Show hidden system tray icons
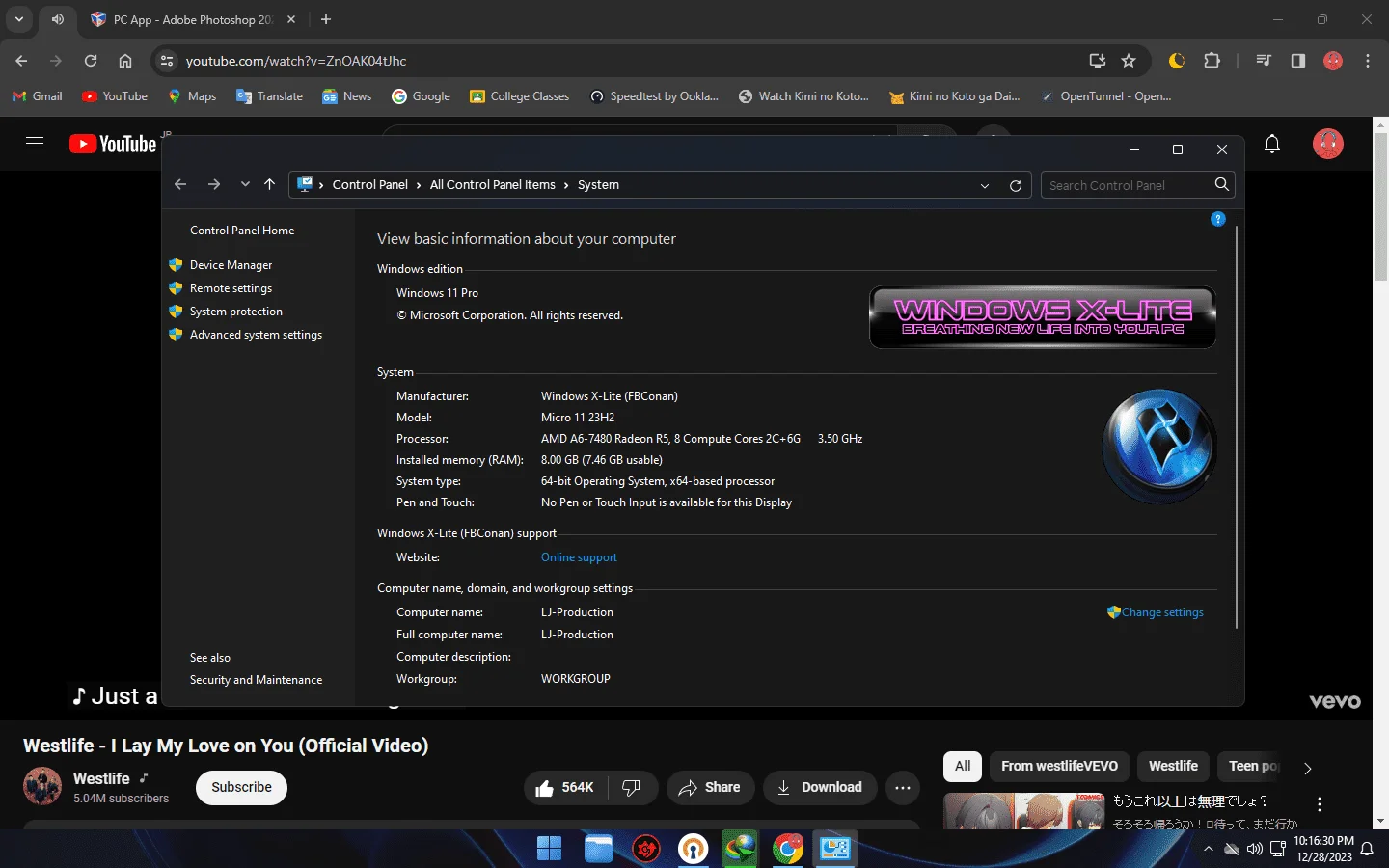This screenshot has width=1389, height=868. tap(1209, 850)
